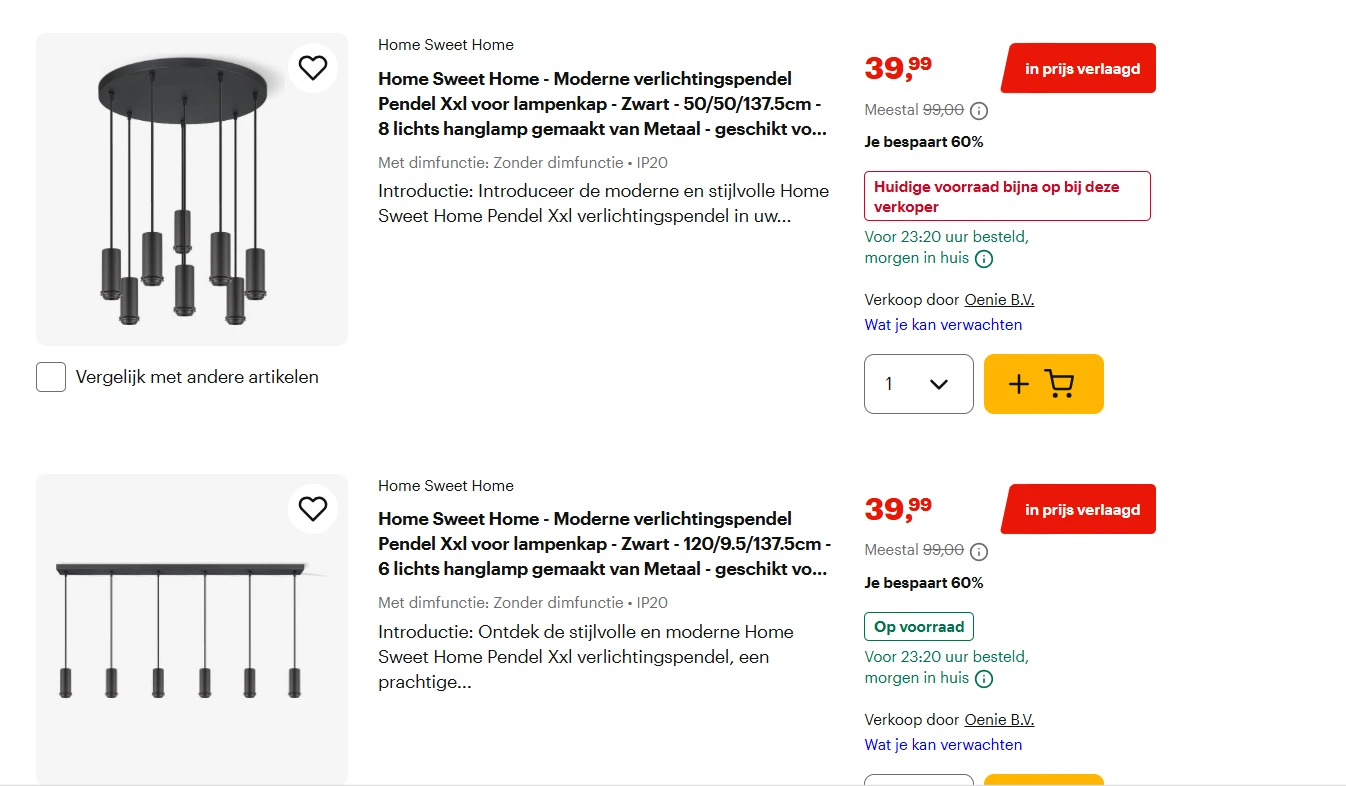
Task: Open info icon next to first 99,00 price
Action: click(x=980, y=111)
